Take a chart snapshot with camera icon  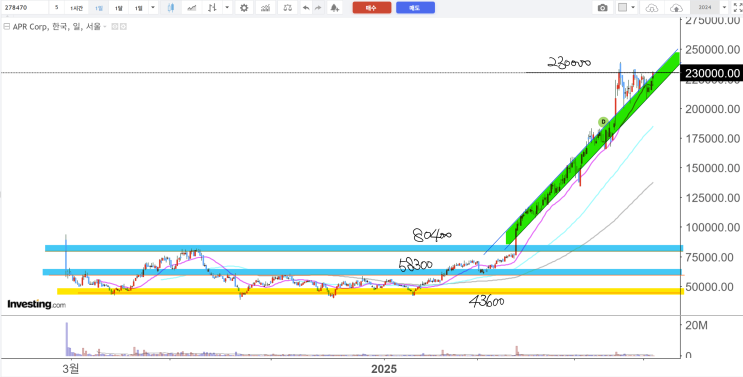click(603, 8)
